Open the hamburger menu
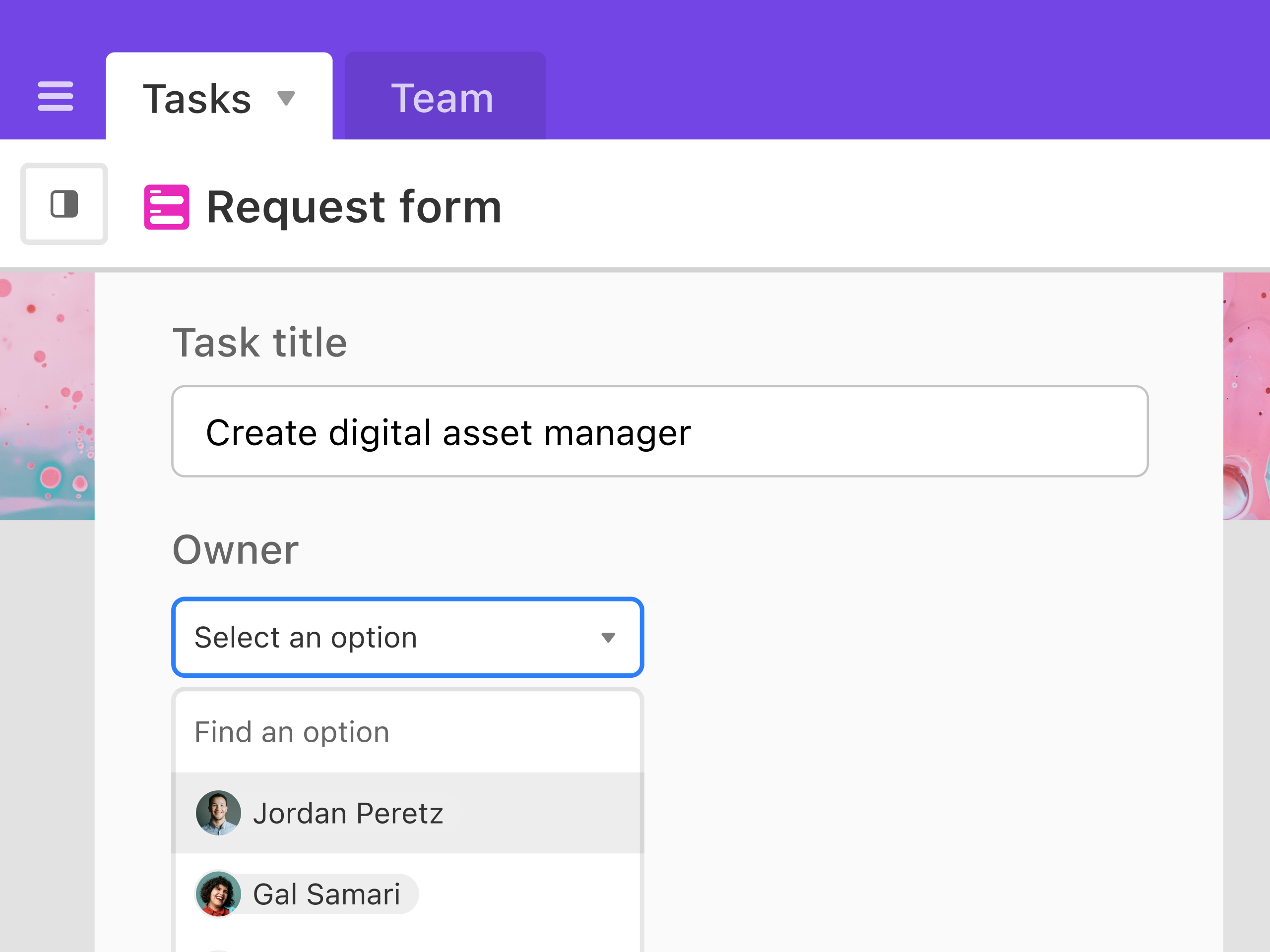This screenshot has height=952, width=1270. click(55, 96)
